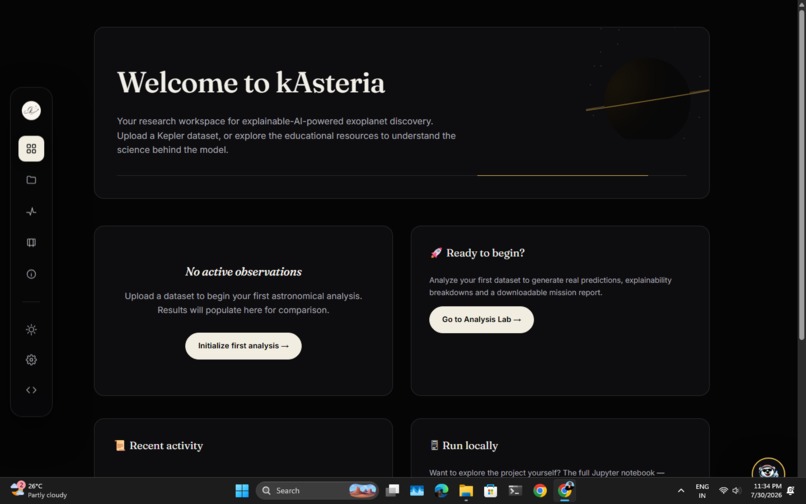Open the book resources icon in sidebar
Screen dimensions: 806x504
(x=31, y=243)
